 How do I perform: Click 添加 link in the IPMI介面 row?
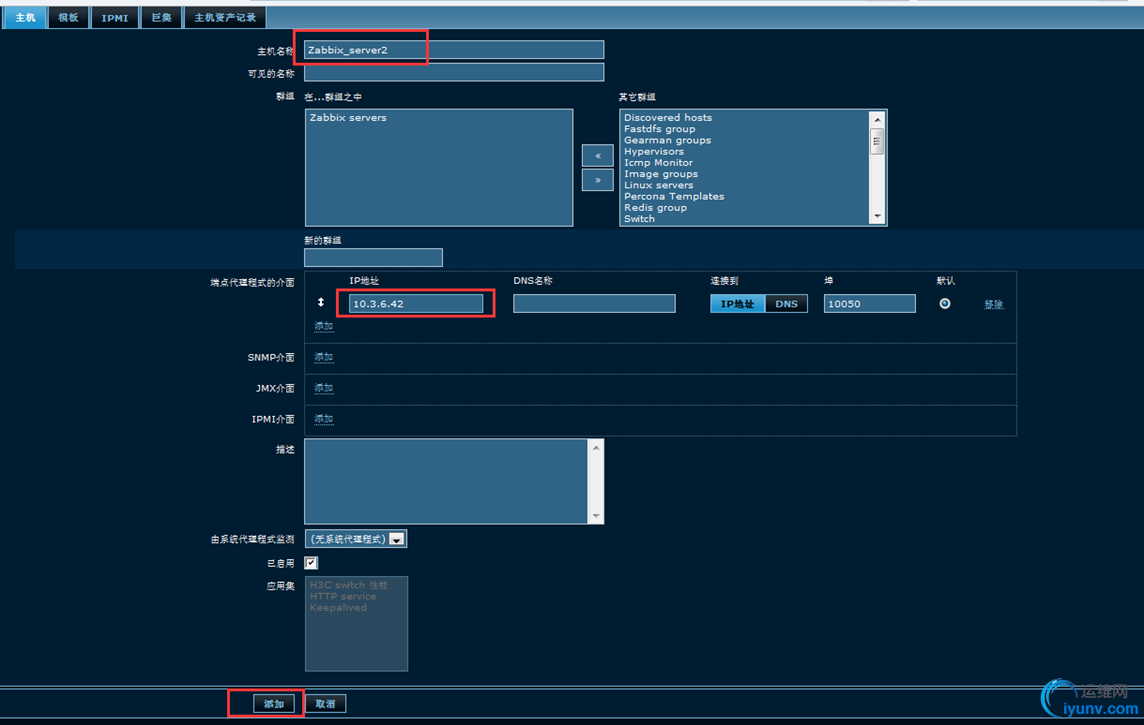[324, 419]
